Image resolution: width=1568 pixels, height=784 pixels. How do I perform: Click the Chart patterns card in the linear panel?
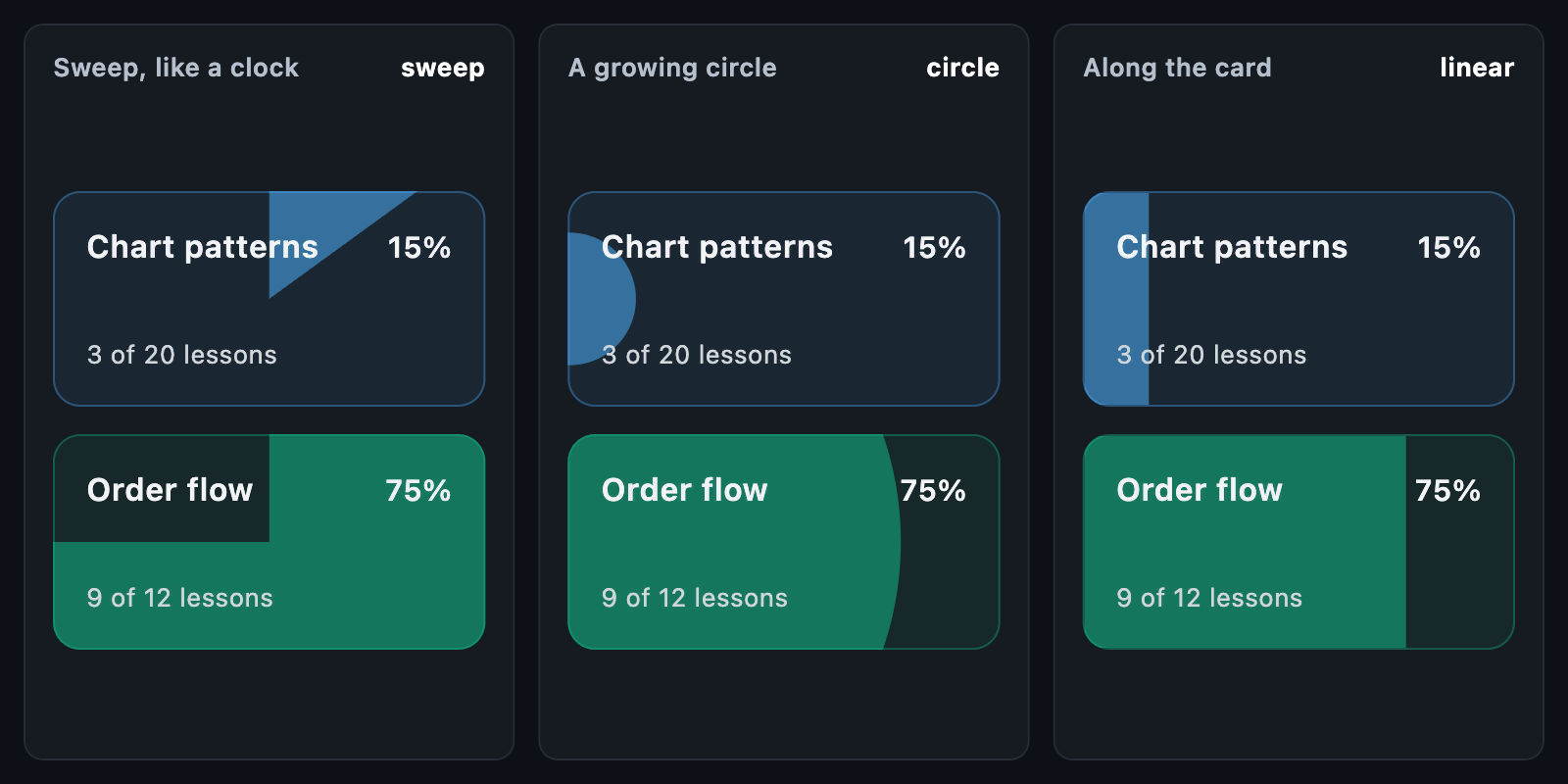[x=1298, y=299]
